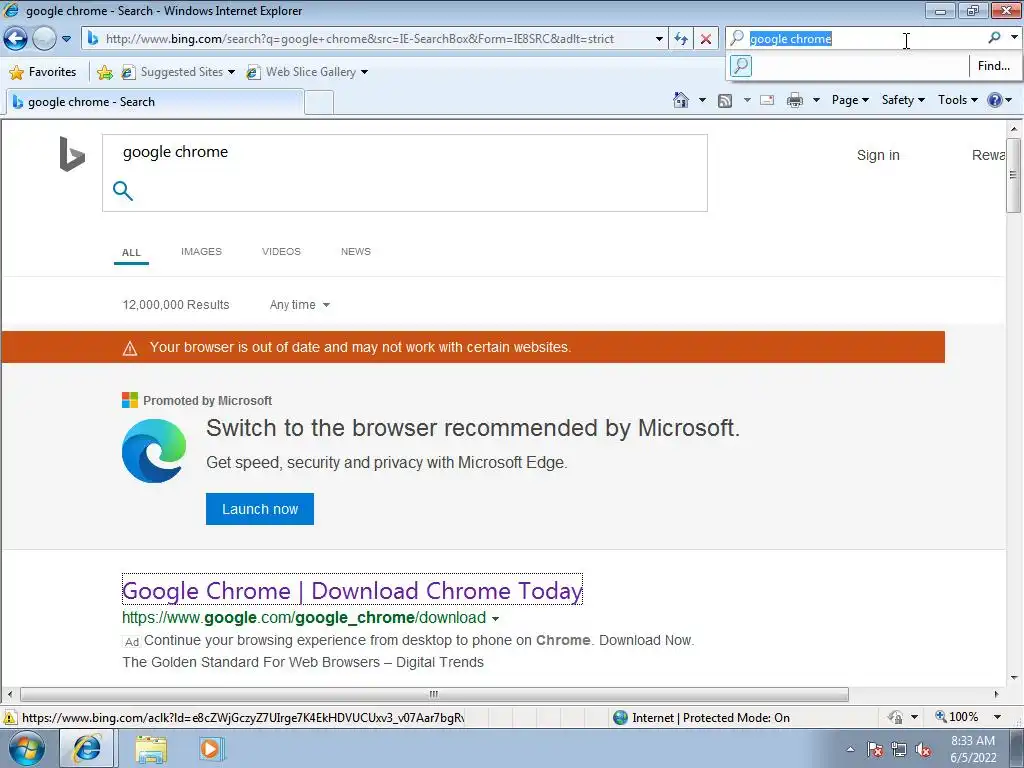Screen dimensions: 1024x768
Task: Click the privacy report icon in status bar
Action: (x=895, y=717)
